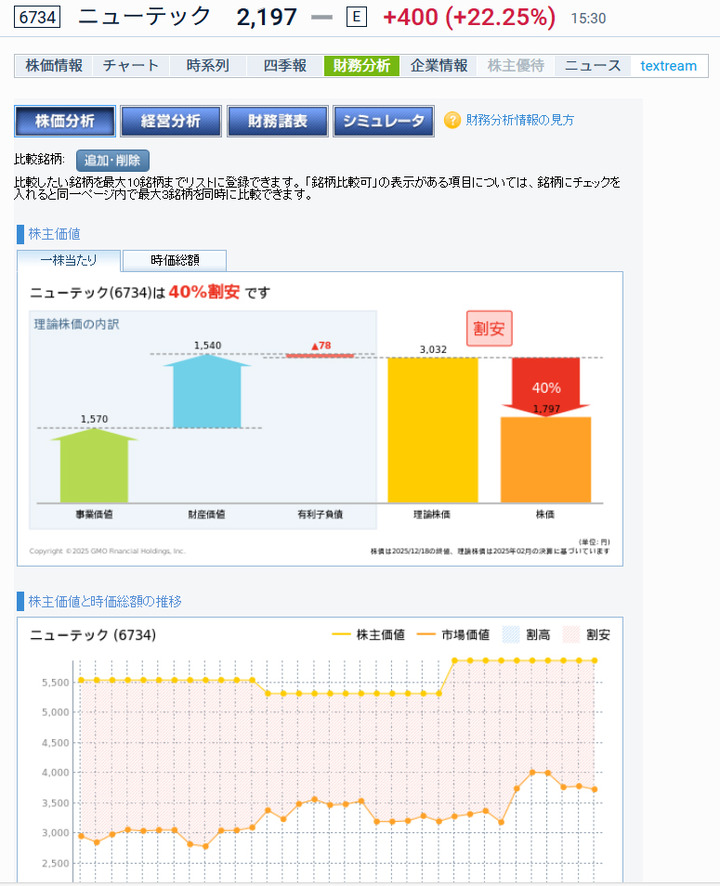This screenshot has height=886, width=720.
Task: Click the 株価分析 button
Action: tap(65, 121)
